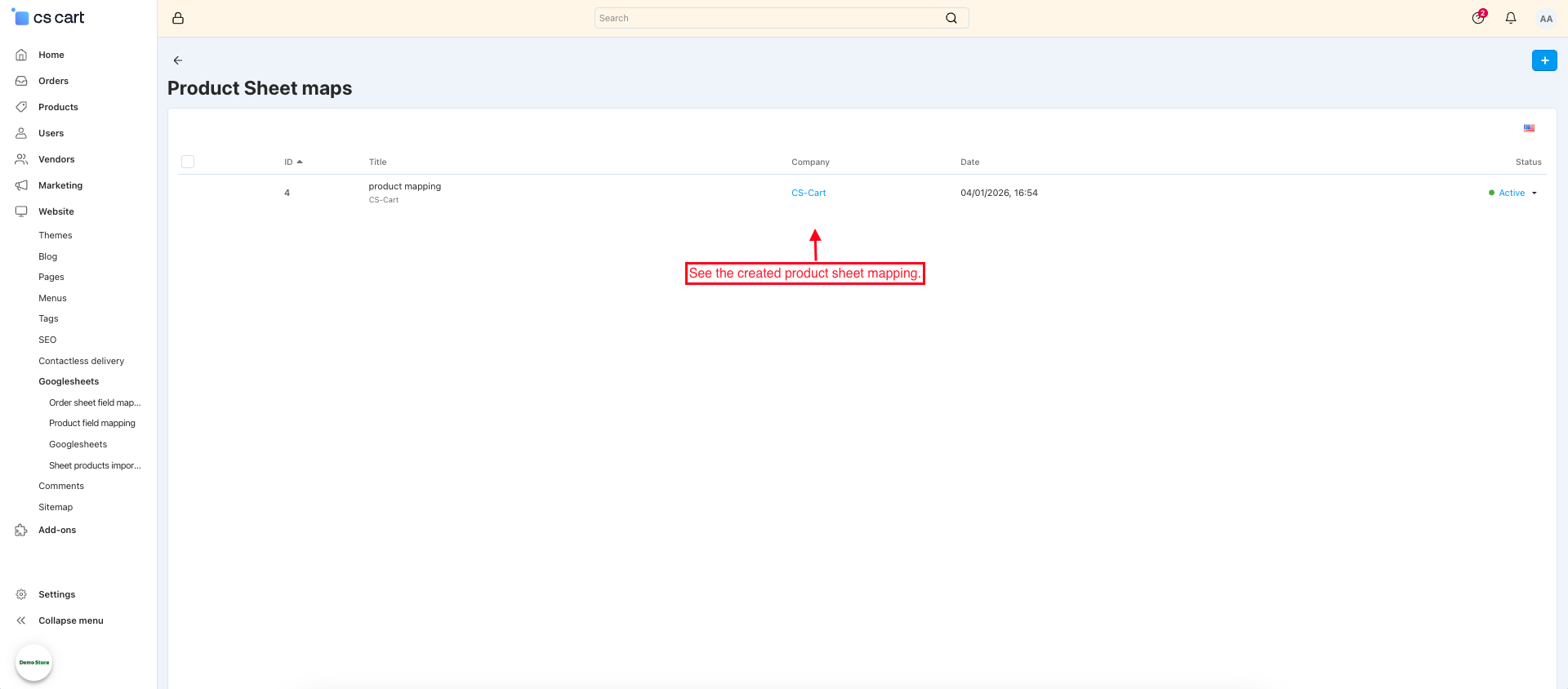Go back using the left arrow
1568x689 pixels.
click(178, 60)
